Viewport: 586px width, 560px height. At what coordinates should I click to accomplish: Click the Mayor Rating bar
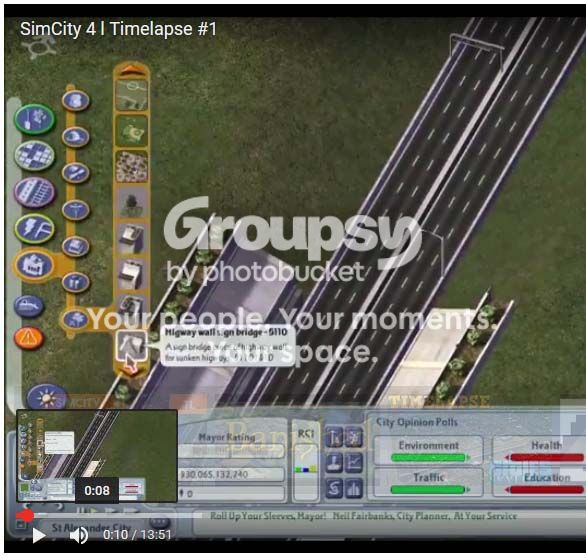tap(231, 452)
